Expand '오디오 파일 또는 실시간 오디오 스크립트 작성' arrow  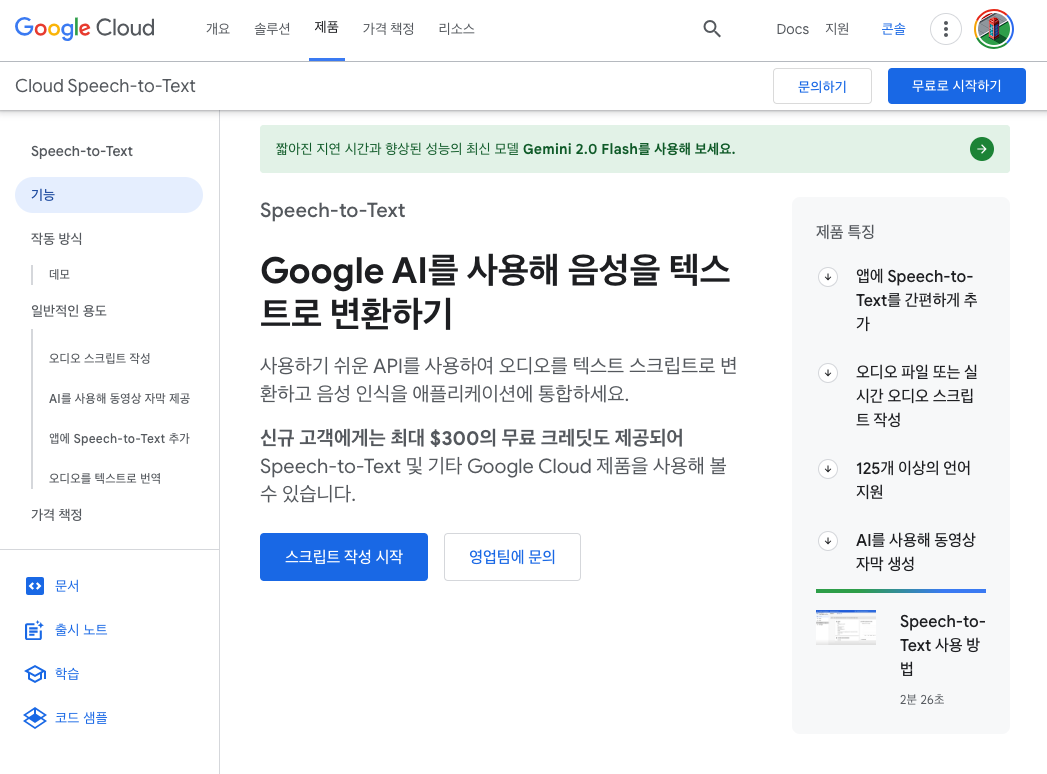pos(828,373)
